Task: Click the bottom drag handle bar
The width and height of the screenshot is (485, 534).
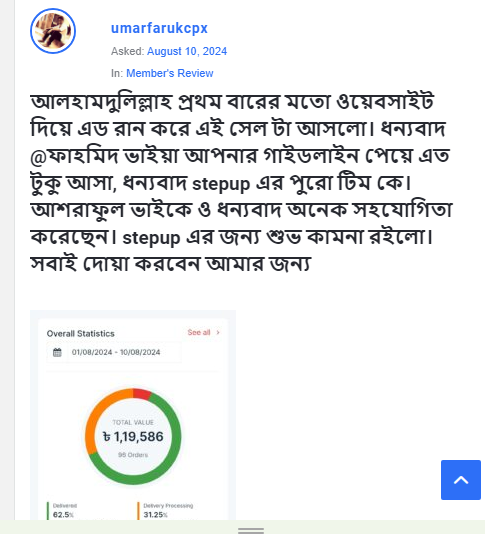Action: (x=251, y=531)
